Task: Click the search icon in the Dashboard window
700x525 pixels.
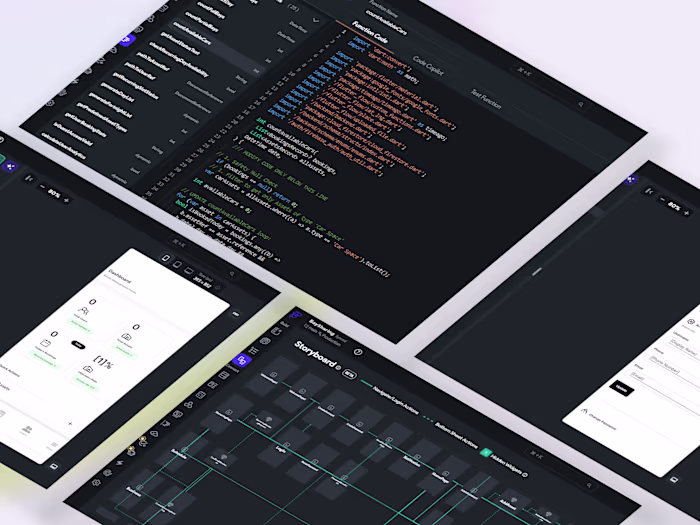Action: (232, 274)
